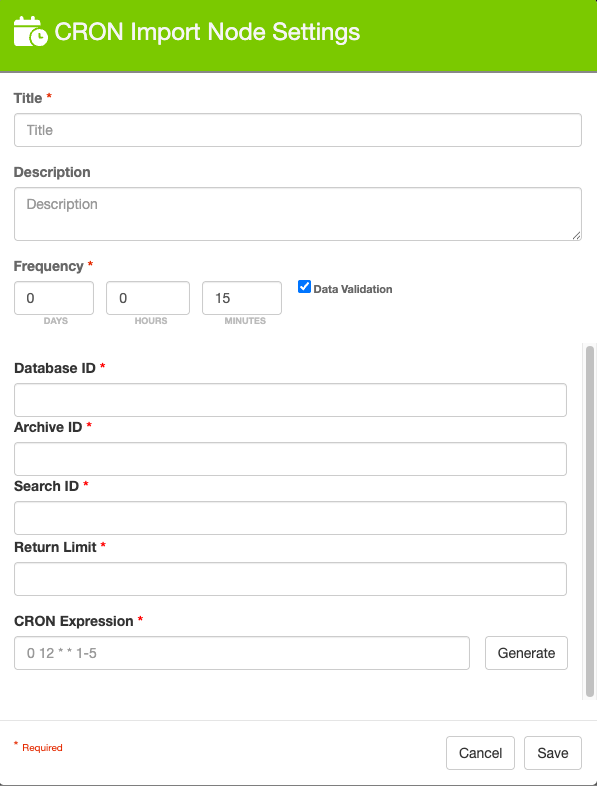Viewport: 597px width, 786px height.
Task: Select the Hours frequency field
Action: tap(148, 298)
